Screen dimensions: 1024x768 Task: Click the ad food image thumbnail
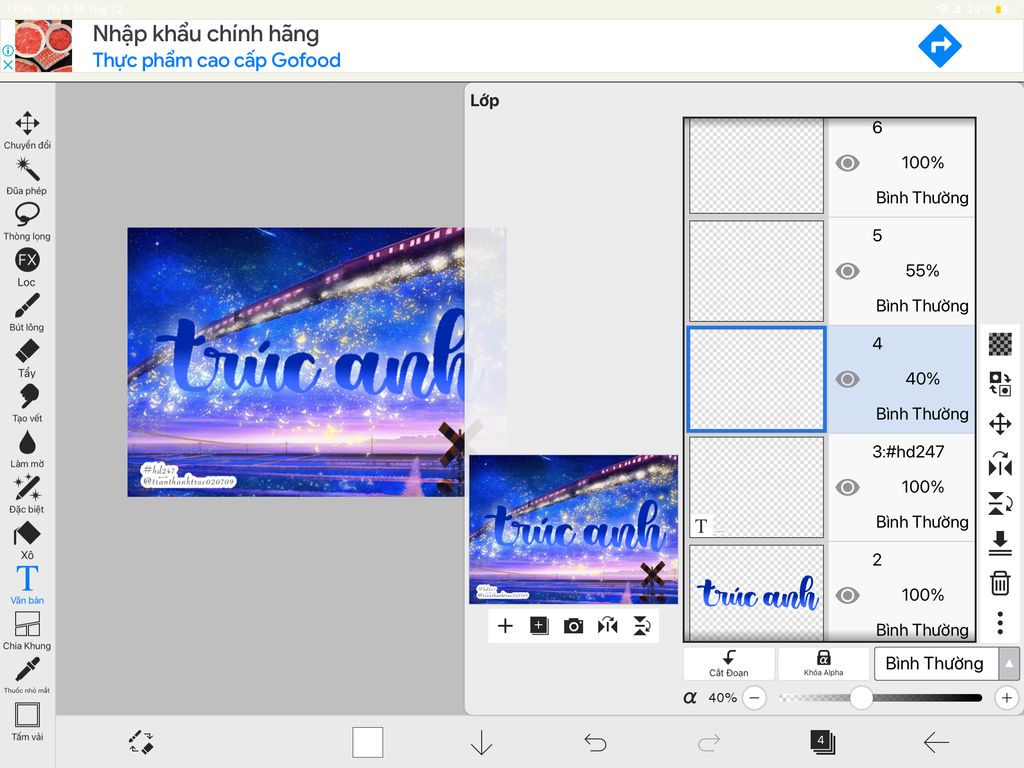(x=43, y=46)
